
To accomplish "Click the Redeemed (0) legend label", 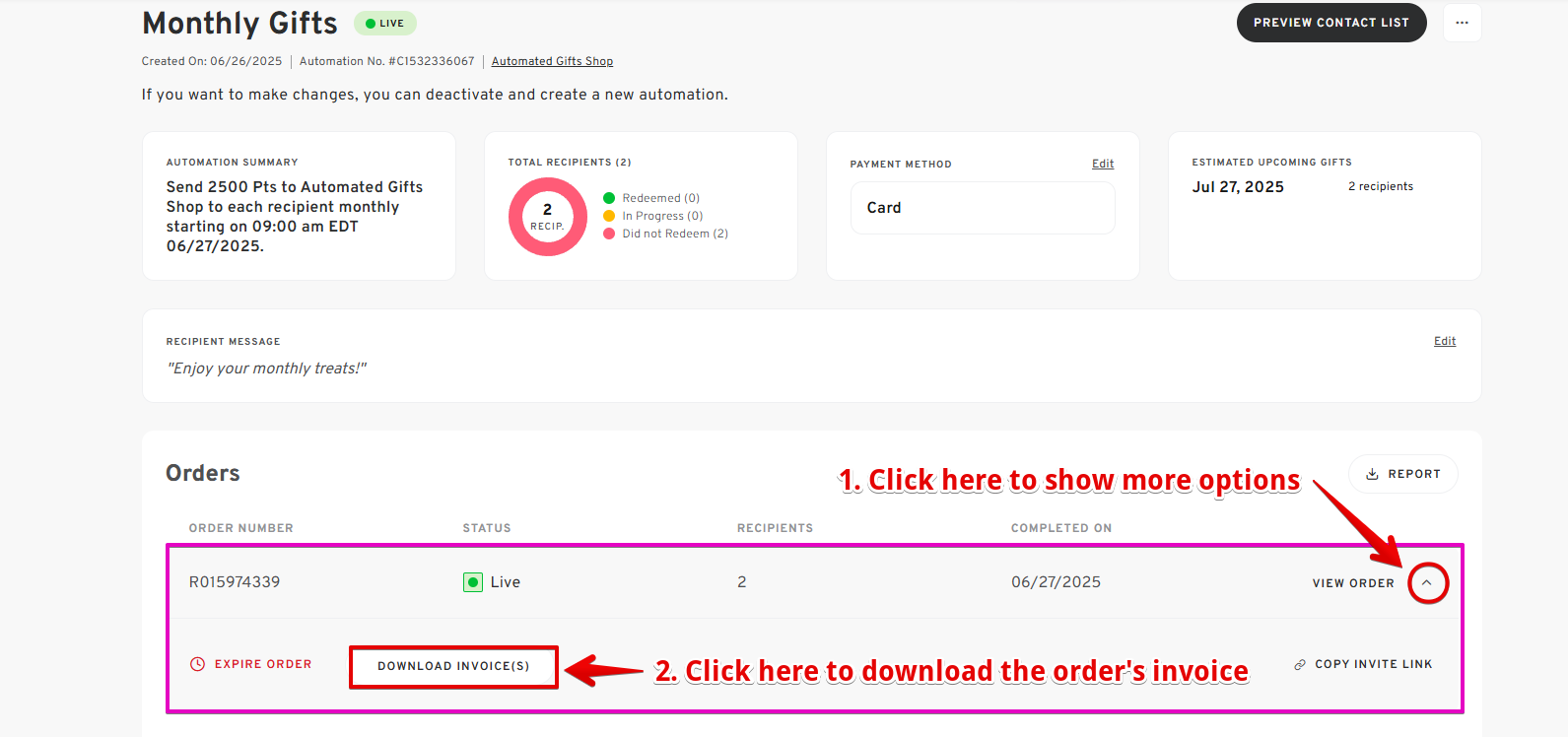I will (661, 198).
